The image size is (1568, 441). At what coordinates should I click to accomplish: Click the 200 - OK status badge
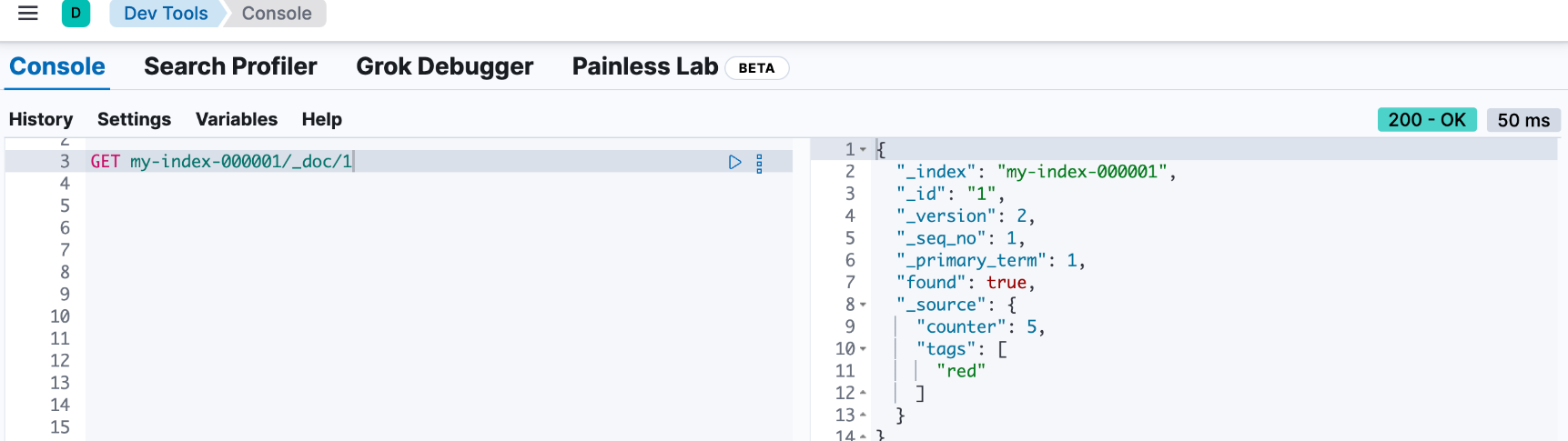[1427, 120]
